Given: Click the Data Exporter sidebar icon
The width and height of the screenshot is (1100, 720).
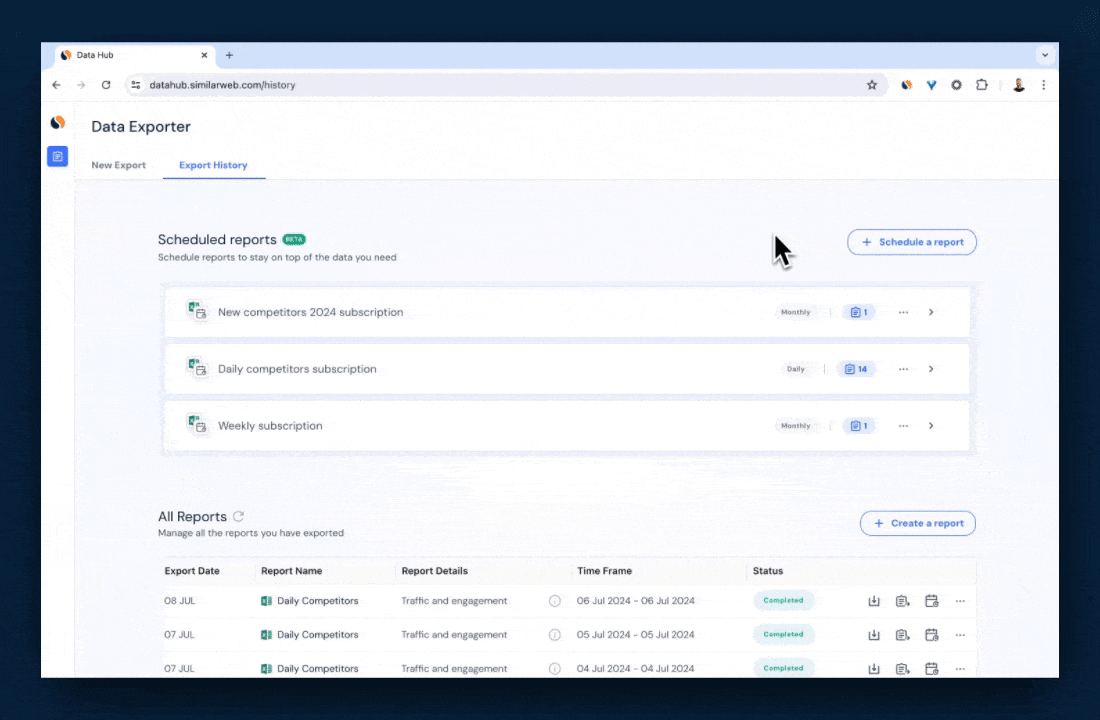Looking at the screenshot, I should coord(57,157).
